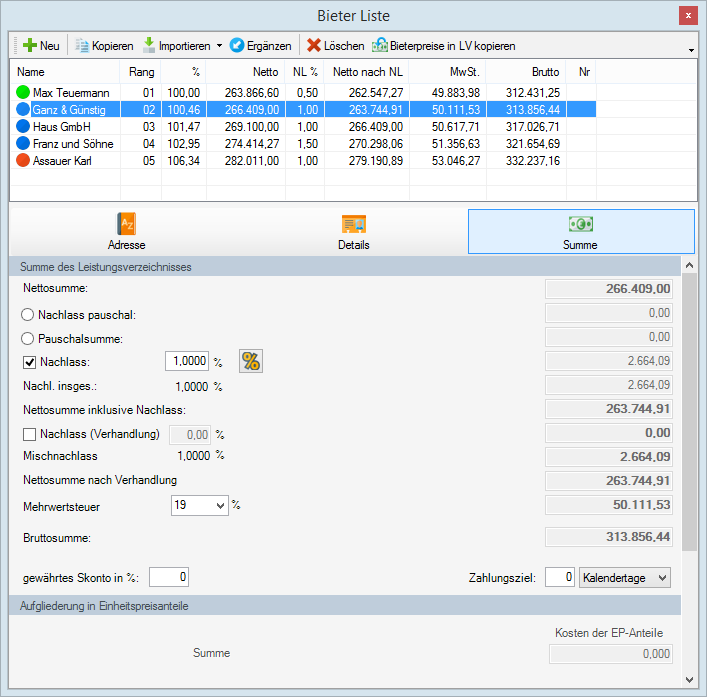Click blue status dot of Ganz & Günstig
Image resolution: width=707 pixels, height=697 pixels.
[23, 109]
